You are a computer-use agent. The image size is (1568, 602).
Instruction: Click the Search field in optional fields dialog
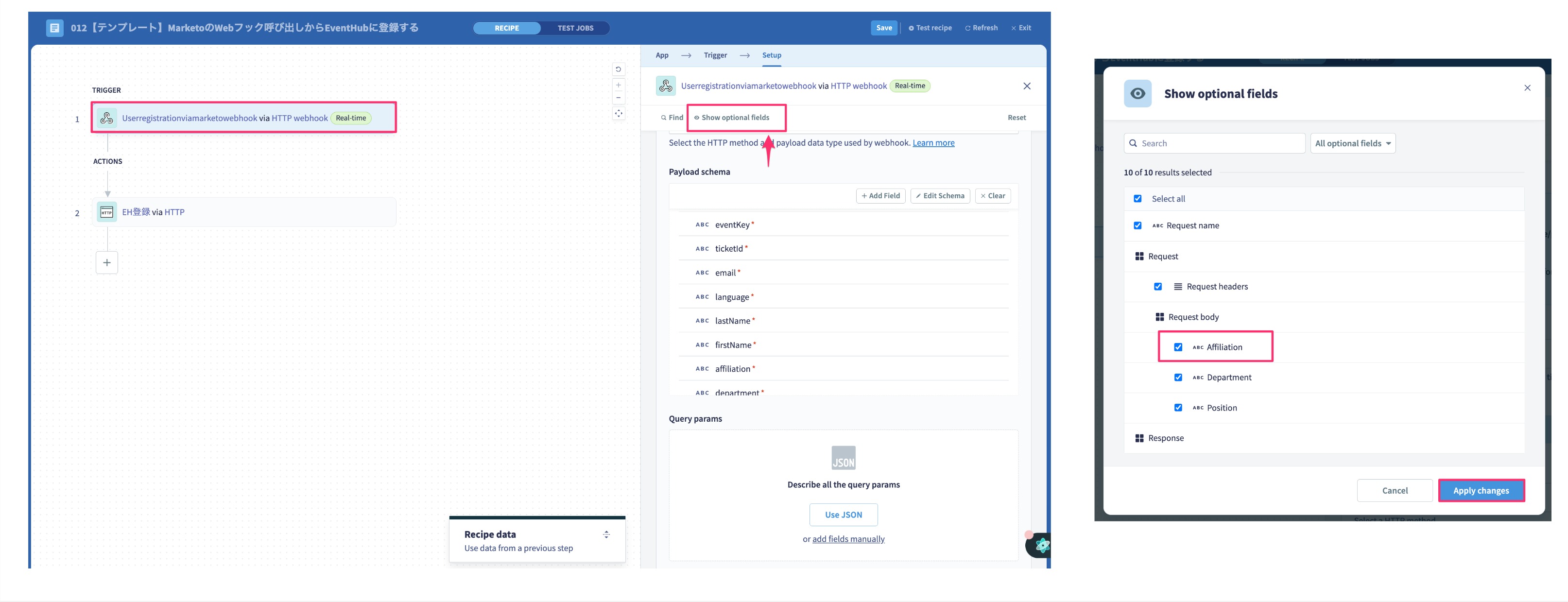(1214, 144)
